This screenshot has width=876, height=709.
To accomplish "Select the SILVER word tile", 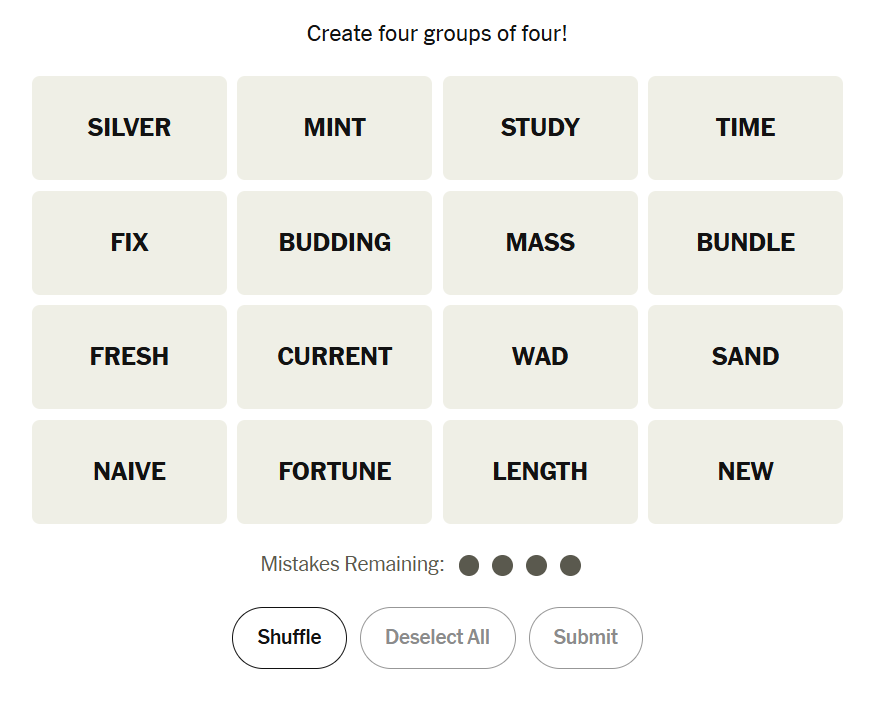I will [x=129, y=128].
